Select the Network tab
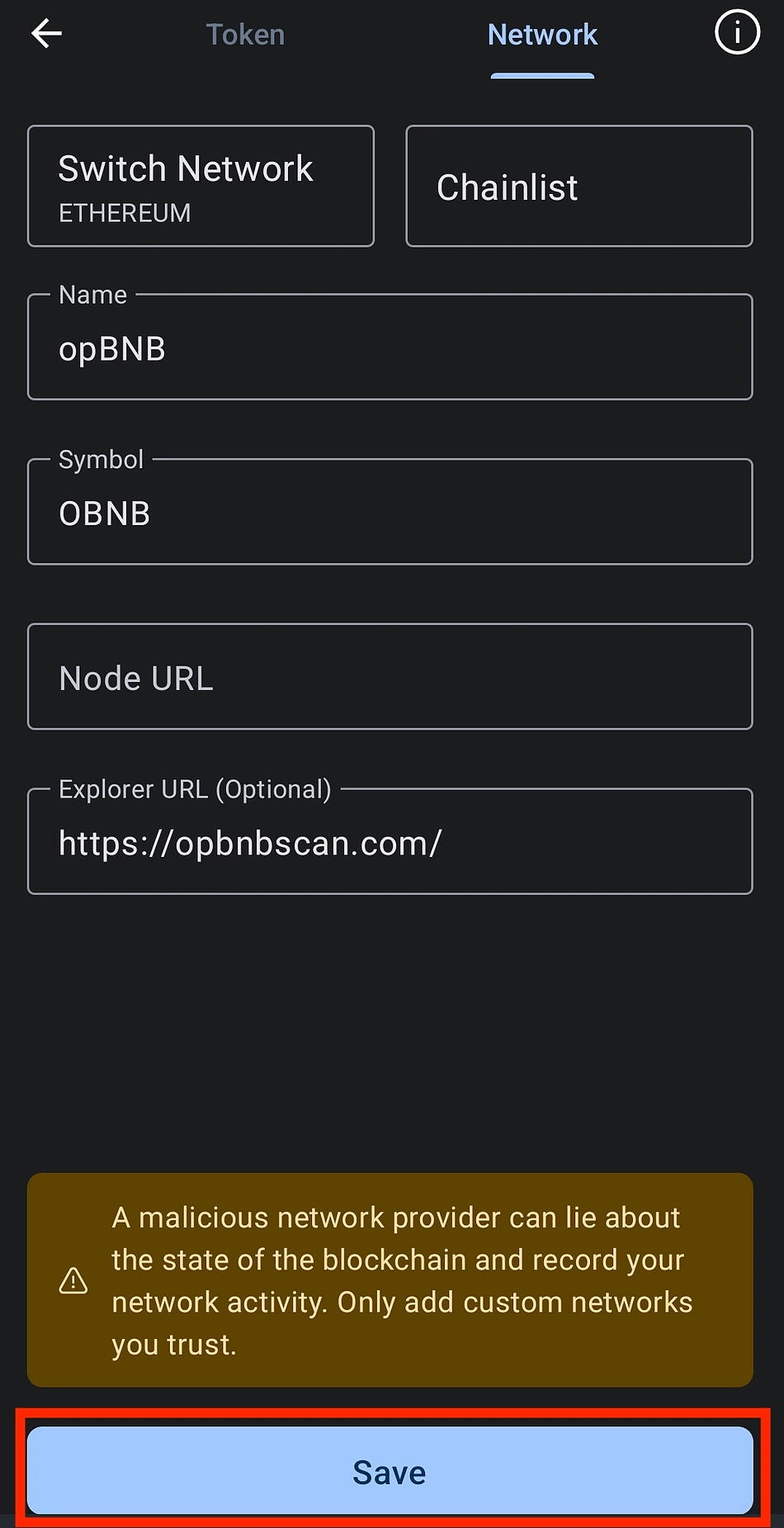 (x=542, y=35)
